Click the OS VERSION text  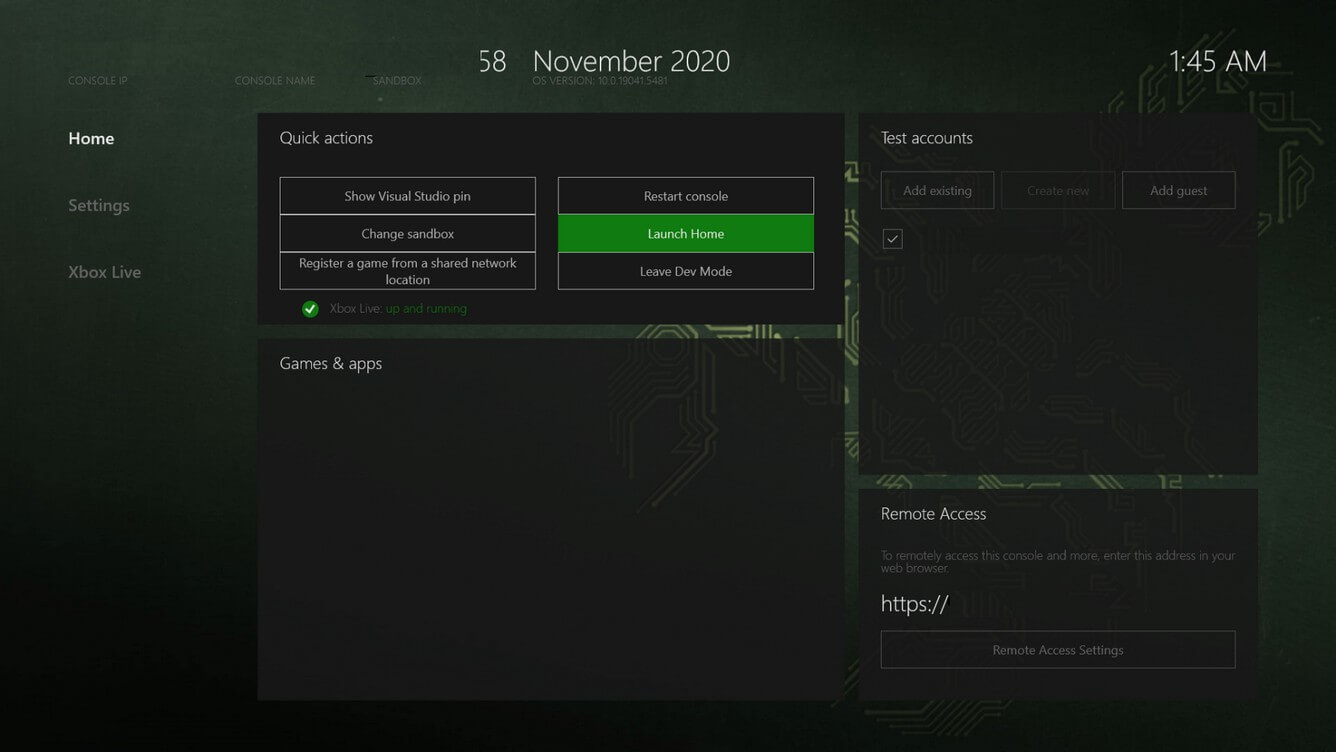click(x=600, y=81)
